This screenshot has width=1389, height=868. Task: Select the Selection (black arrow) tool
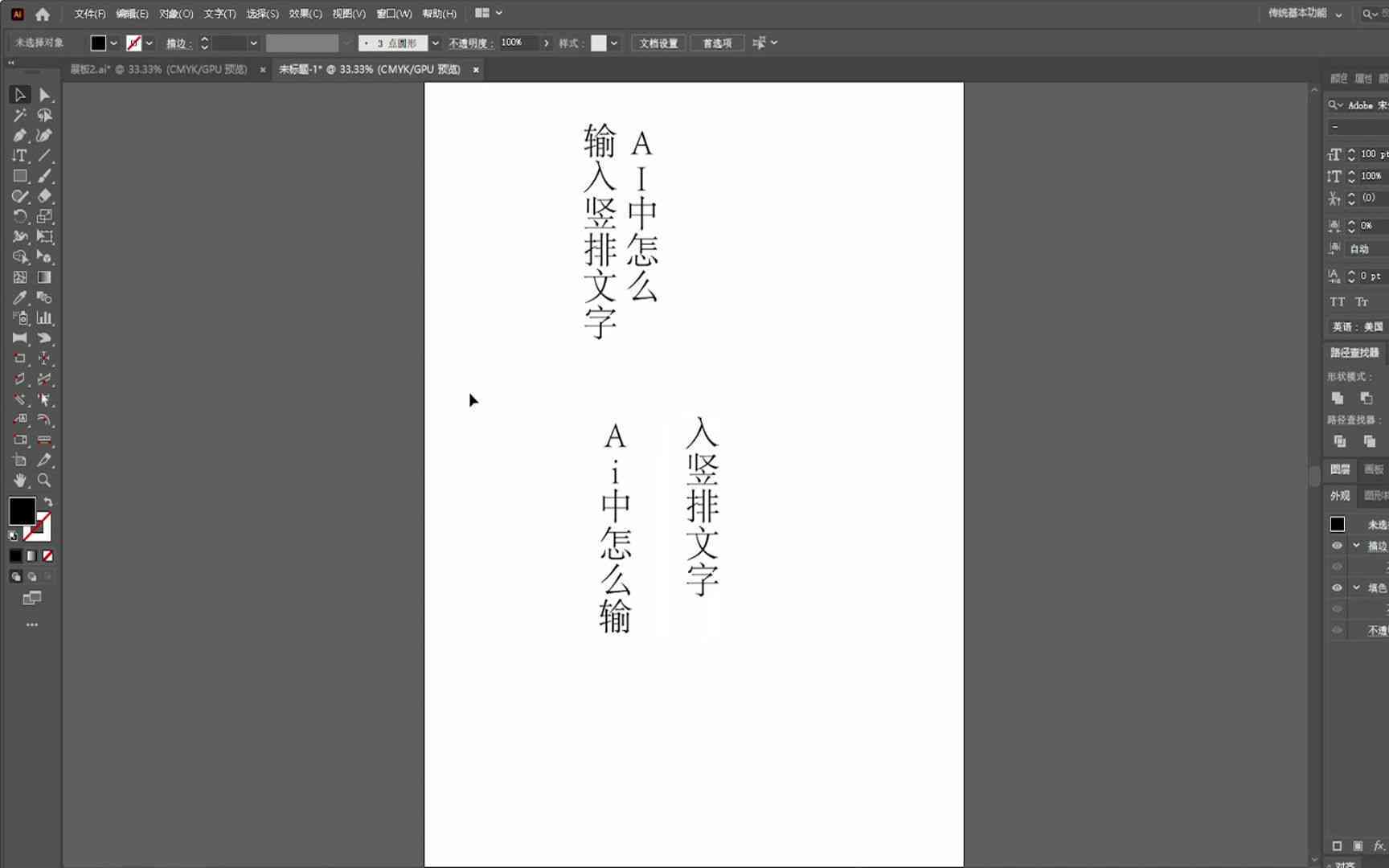tap(20, 95)
